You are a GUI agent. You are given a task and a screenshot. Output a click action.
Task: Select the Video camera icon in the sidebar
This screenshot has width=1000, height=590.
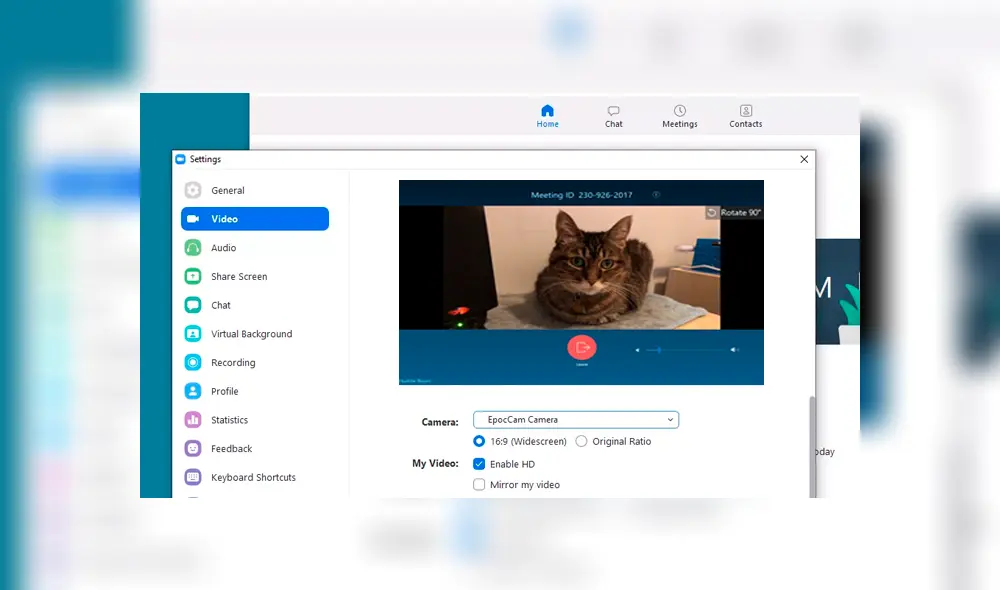tap(193, 218)
